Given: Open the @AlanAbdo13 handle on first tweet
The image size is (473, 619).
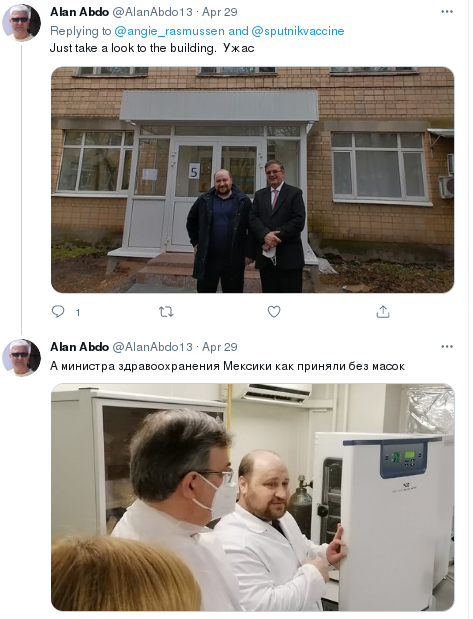Looking at the screenshot, I should [x=153, y=12].
